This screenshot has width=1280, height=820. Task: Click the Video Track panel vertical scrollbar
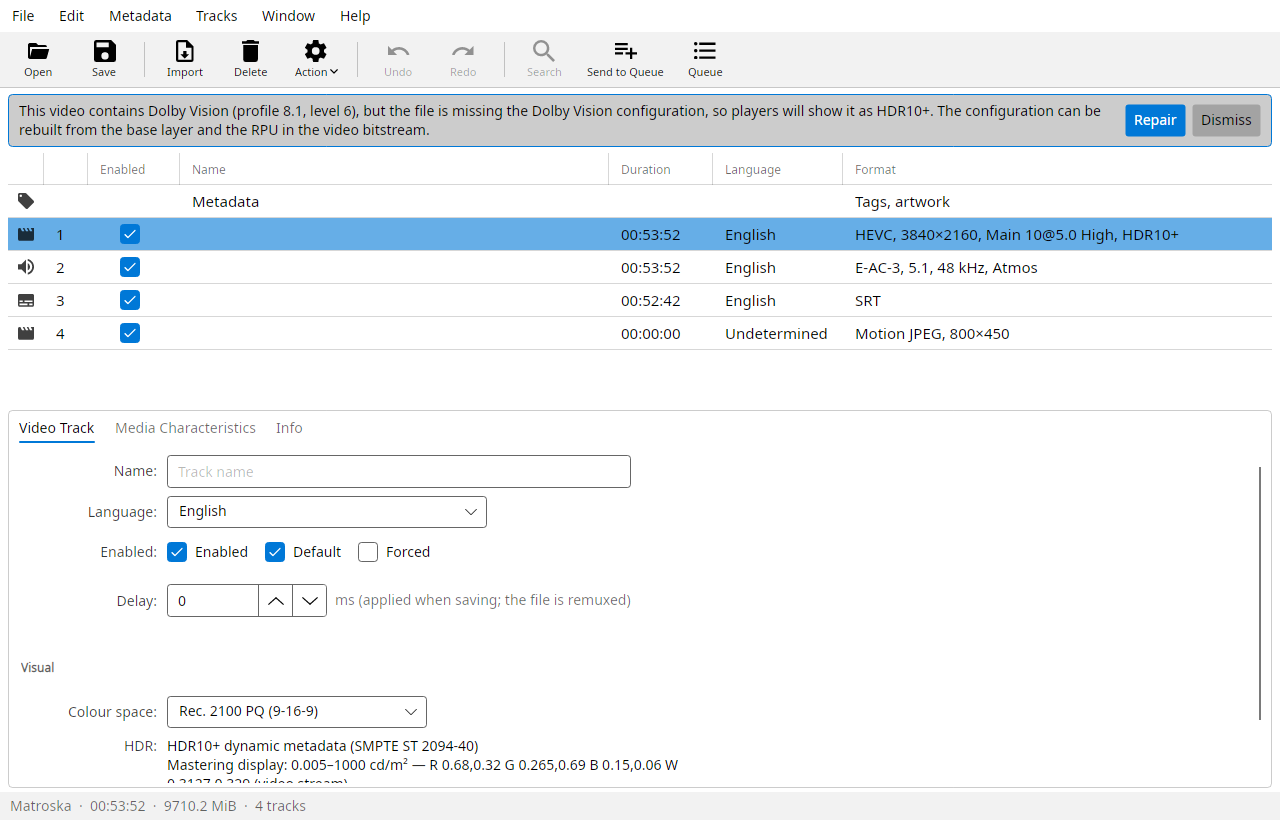(1261, 592)
